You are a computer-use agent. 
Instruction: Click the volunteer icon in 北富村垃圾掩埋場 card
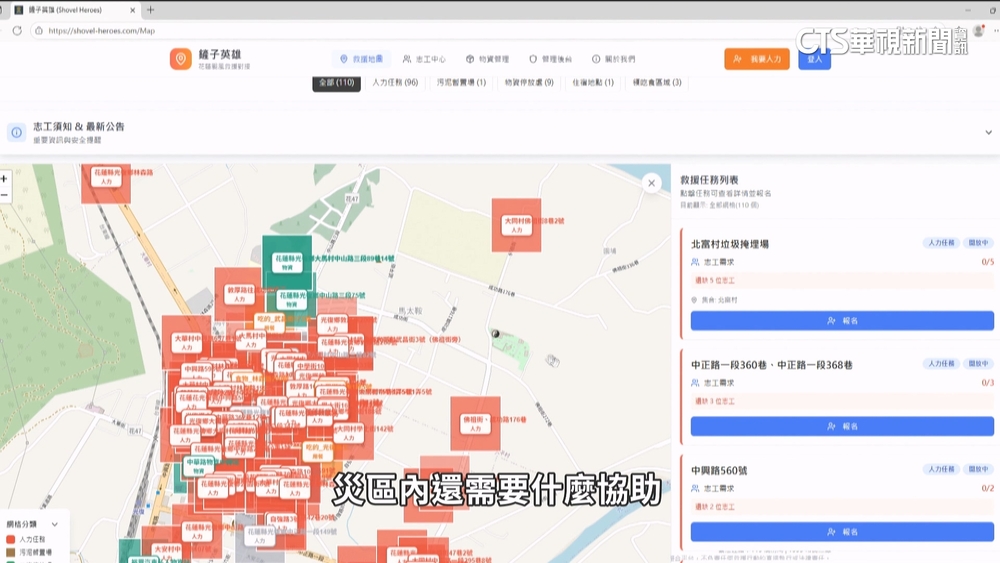tap(695, 262)
